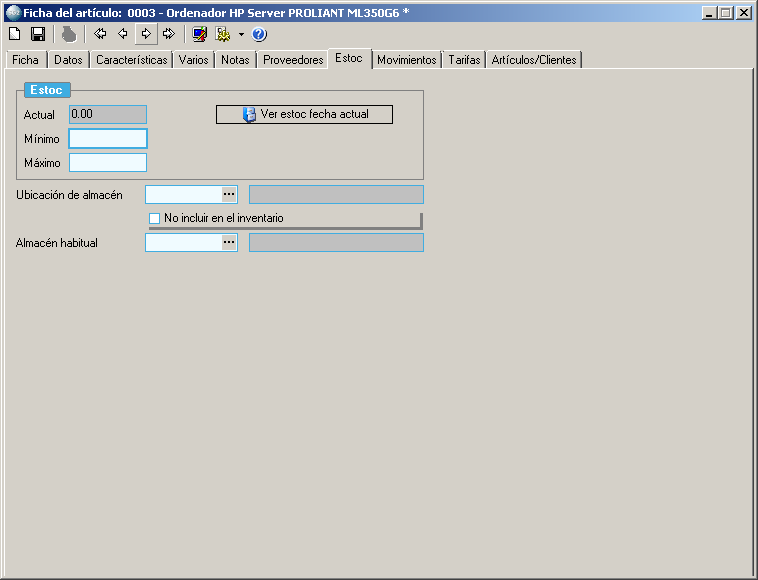758x580 pixels.
Task: Select the Estoc tab
Action: click(349, 58)
